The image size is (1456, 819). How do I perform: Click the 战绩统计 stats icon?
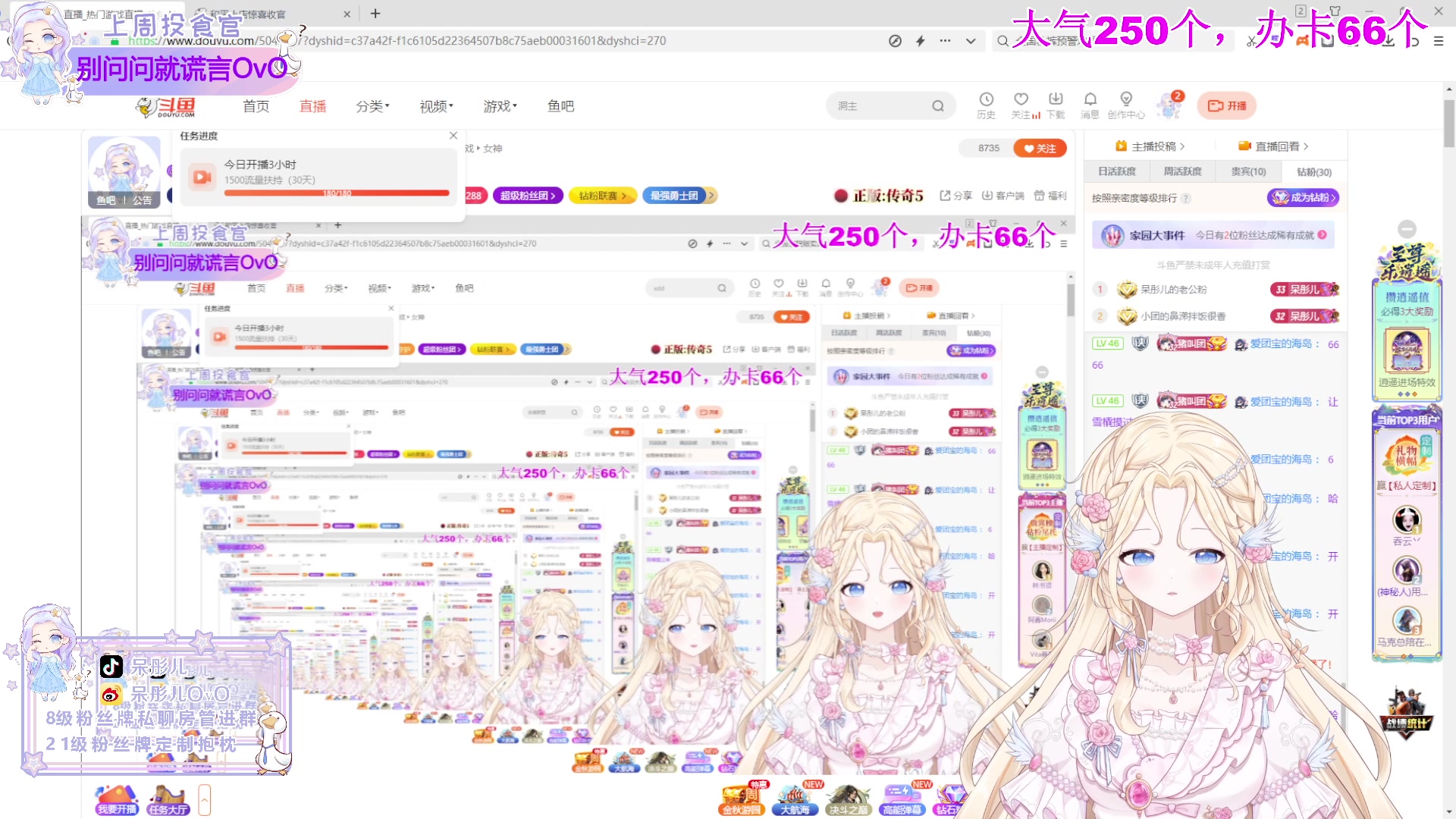coord(1407,713)
